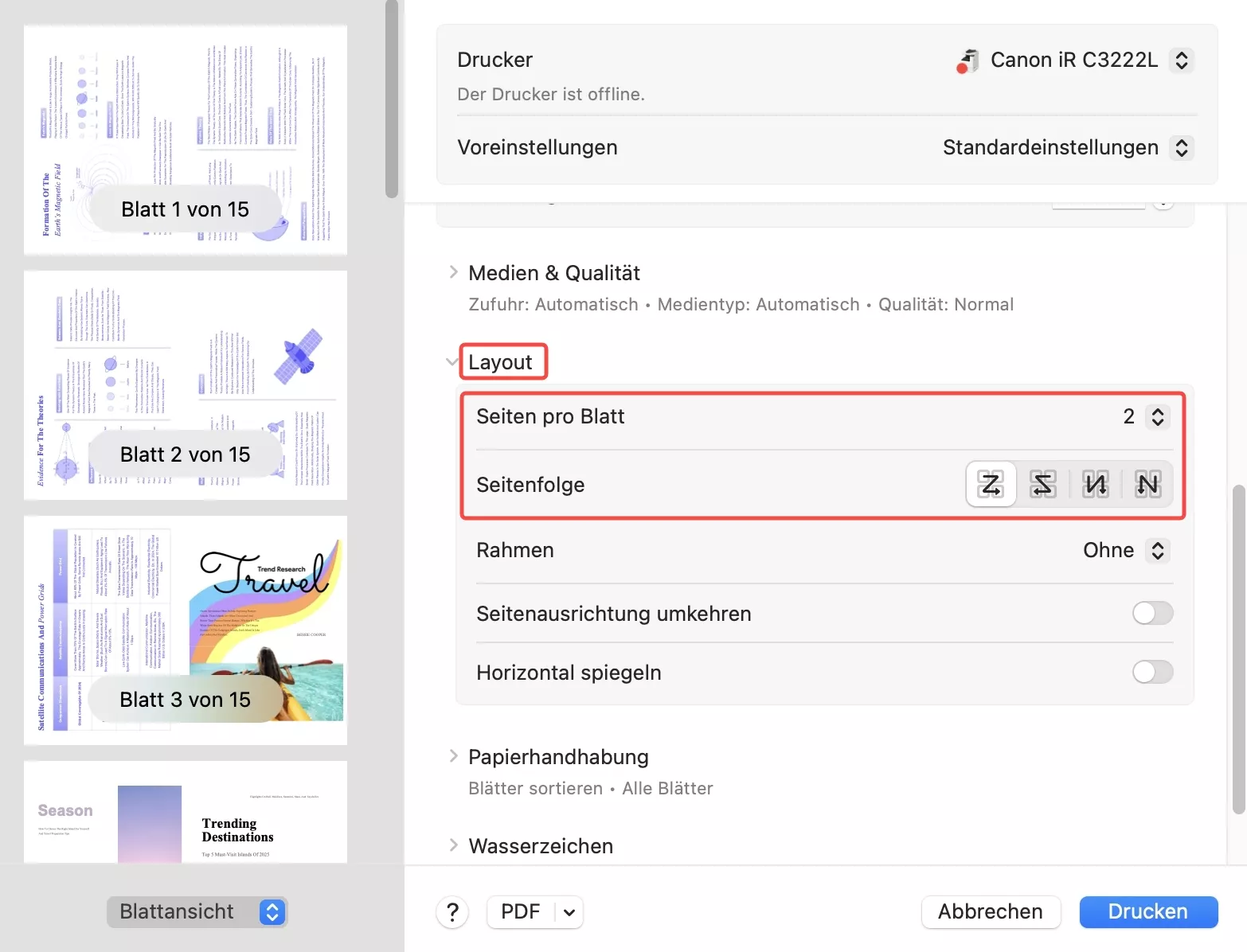Click the Drucken button

[x=1147, y=912]
